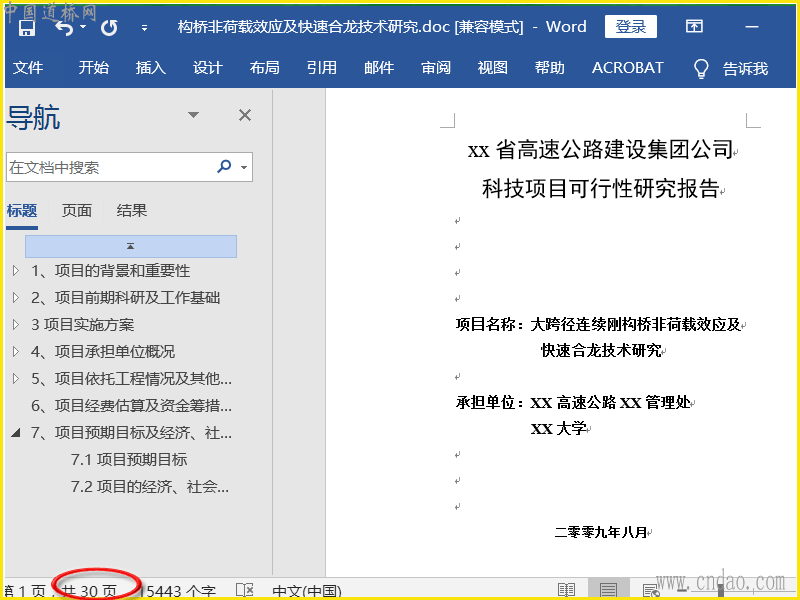Switch to the 设计 ribbon tab
Image resolution: width=800 pixels, height=600 pixels.
[208, 68]
